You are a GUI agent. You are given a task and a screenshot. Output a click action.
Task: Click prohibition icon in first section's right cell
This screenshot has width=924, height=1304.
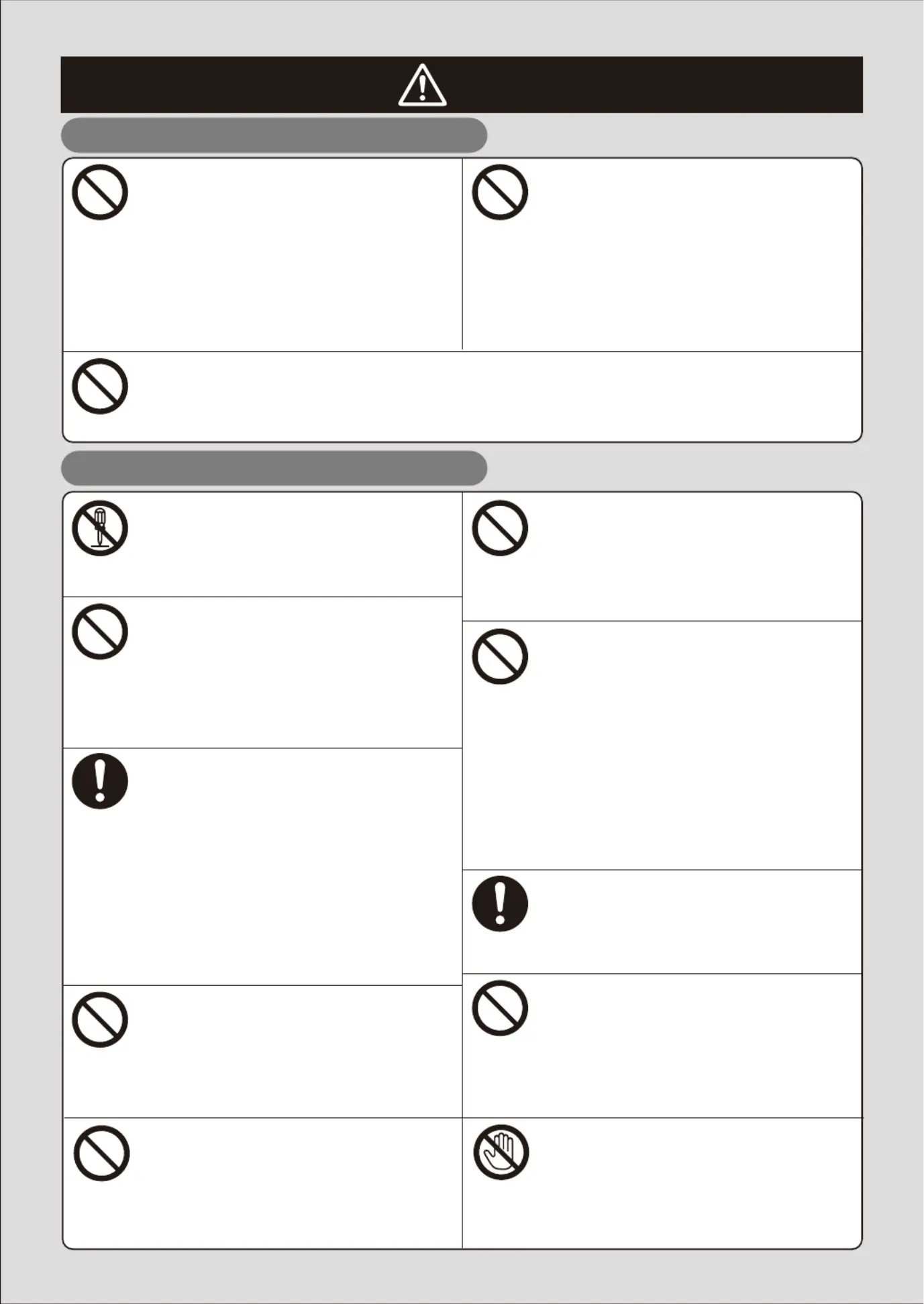[x=500, y=192]
